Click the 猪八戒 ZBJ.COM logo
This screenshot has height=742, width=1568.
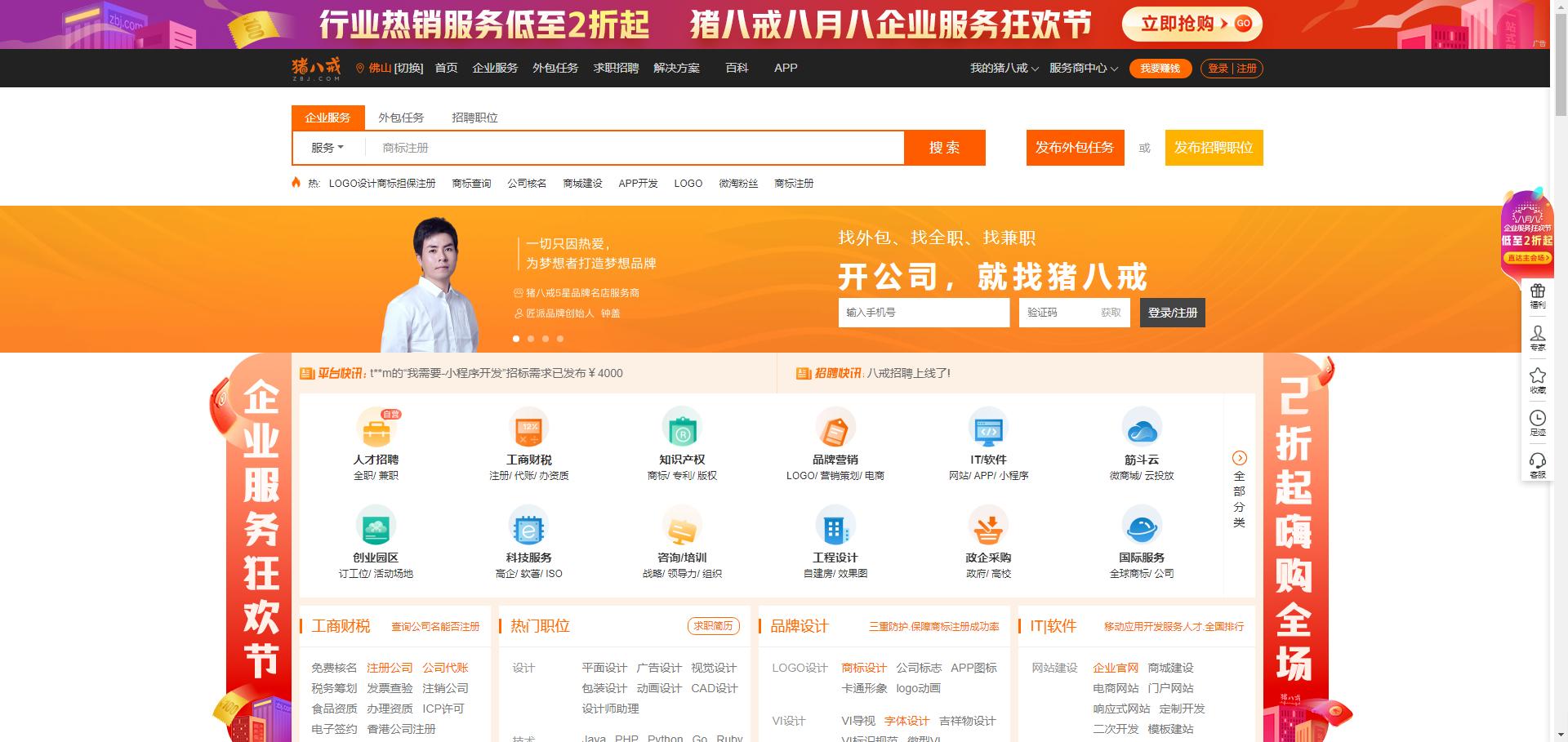point(316,69)
